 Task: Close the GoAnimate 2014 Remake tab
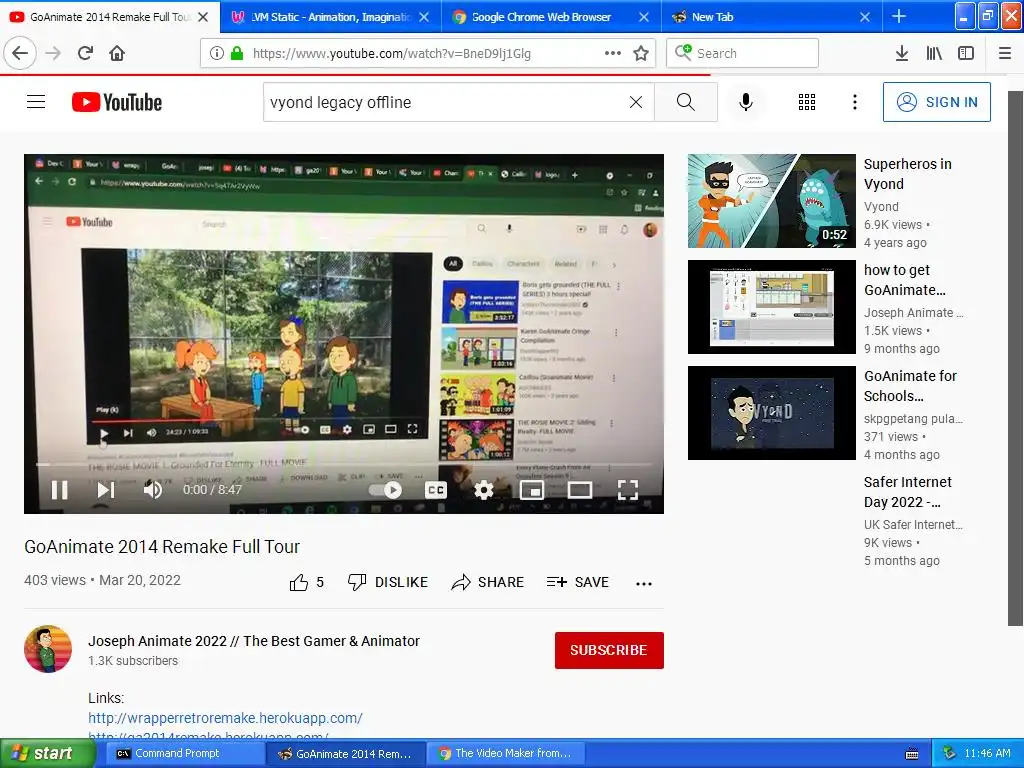[203, 17]
